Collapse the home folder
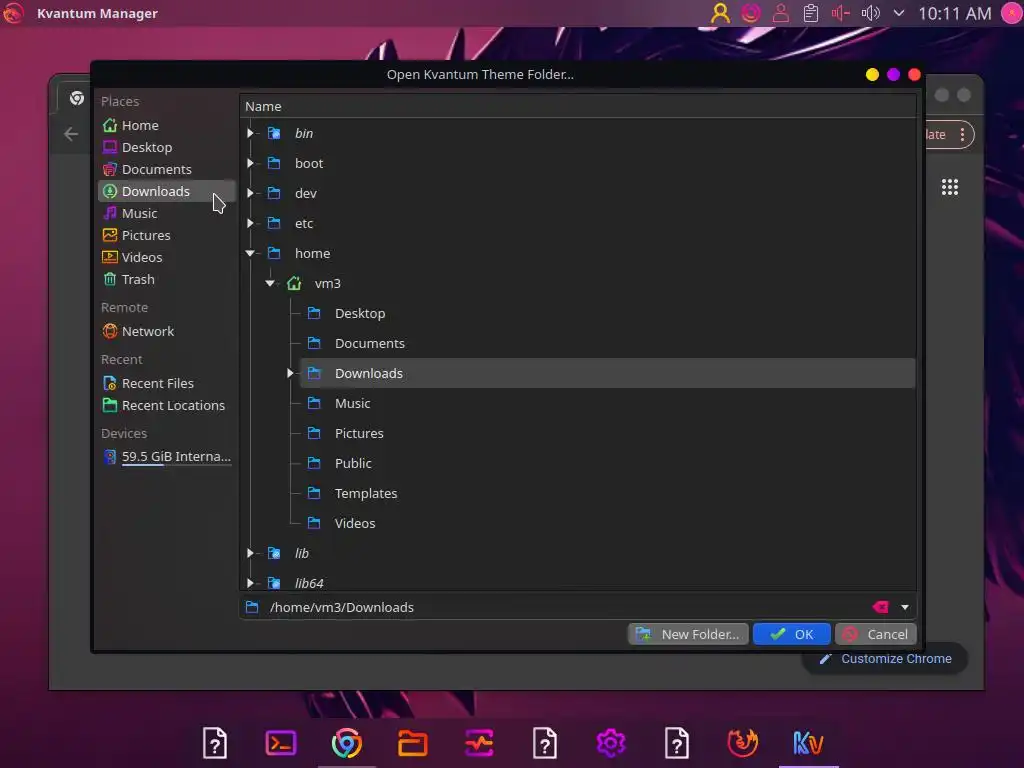 coord(250,253)
